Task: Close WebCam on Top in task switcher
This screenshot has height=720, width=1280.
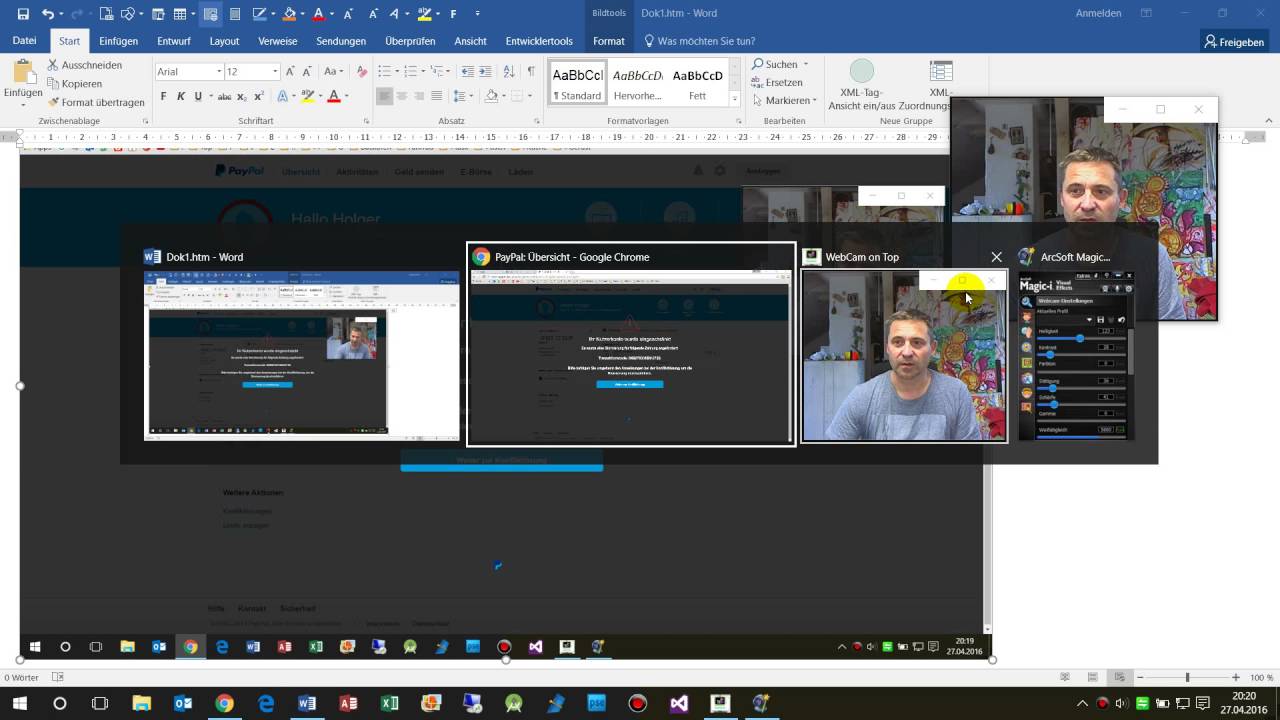Action: coord(996,257)
